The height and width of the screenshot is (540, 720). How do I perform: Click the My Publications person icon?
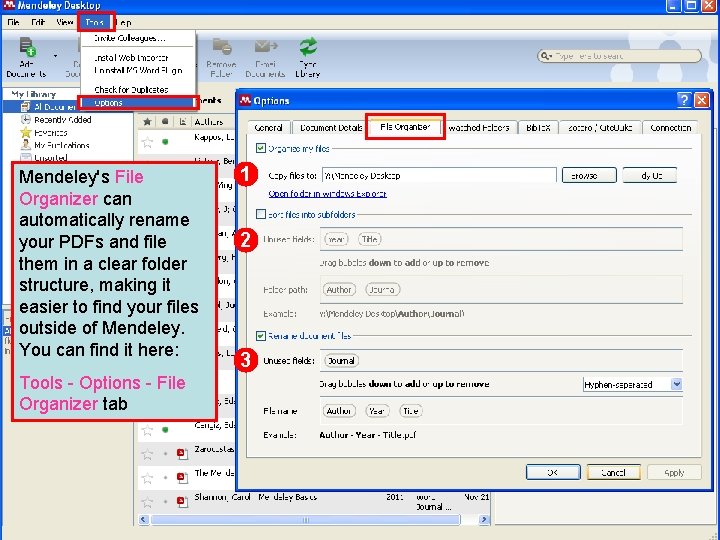click(26, 145)
